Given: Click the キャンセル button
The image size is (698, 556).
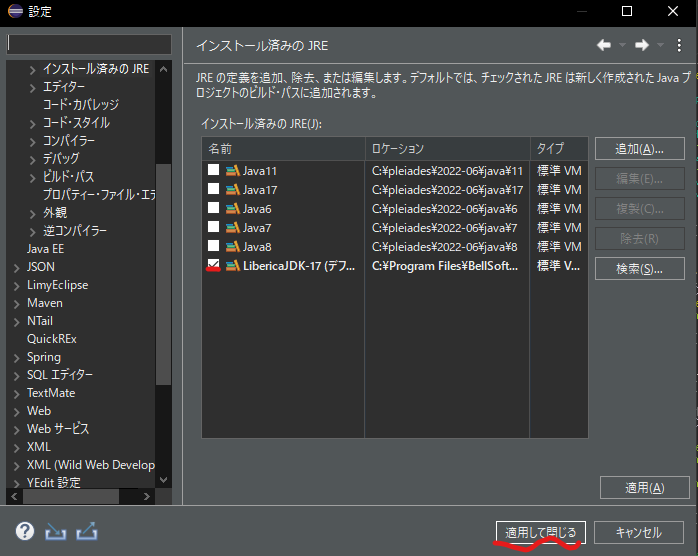Looking at the screenshot, I should 639,532.
